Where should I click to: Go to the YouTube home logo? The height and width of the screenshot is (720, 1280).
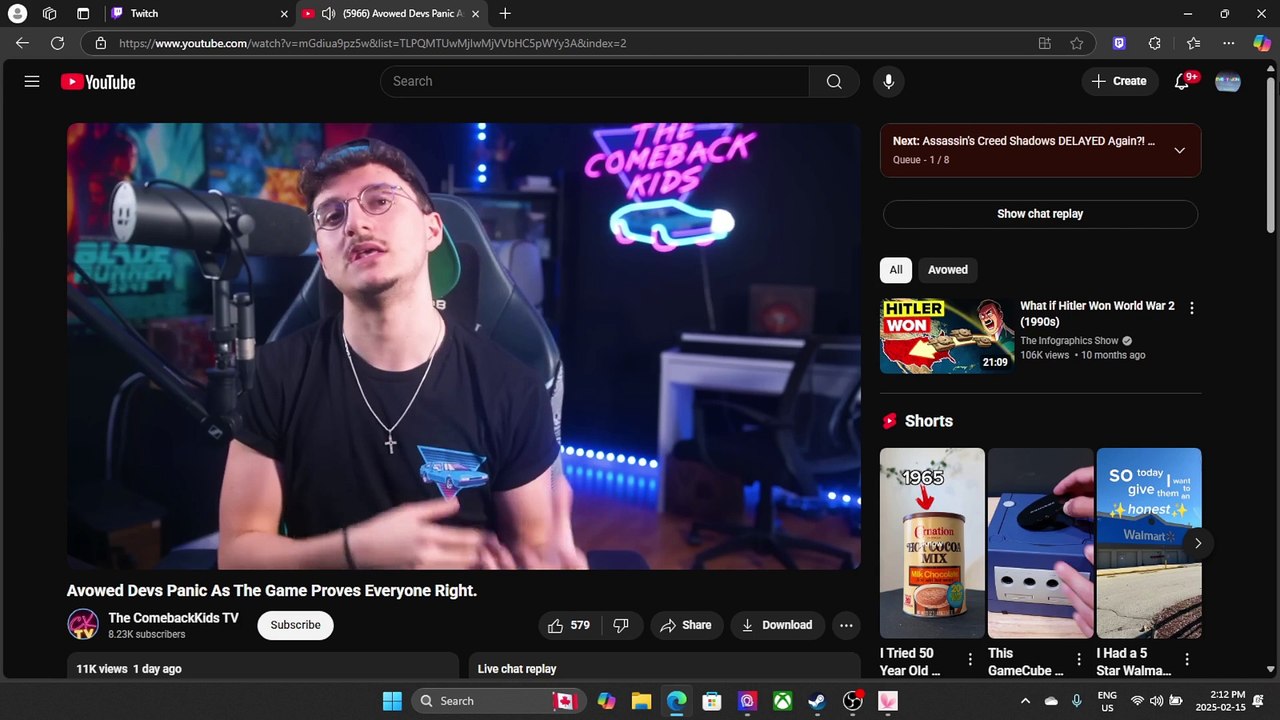coord(98,82)
